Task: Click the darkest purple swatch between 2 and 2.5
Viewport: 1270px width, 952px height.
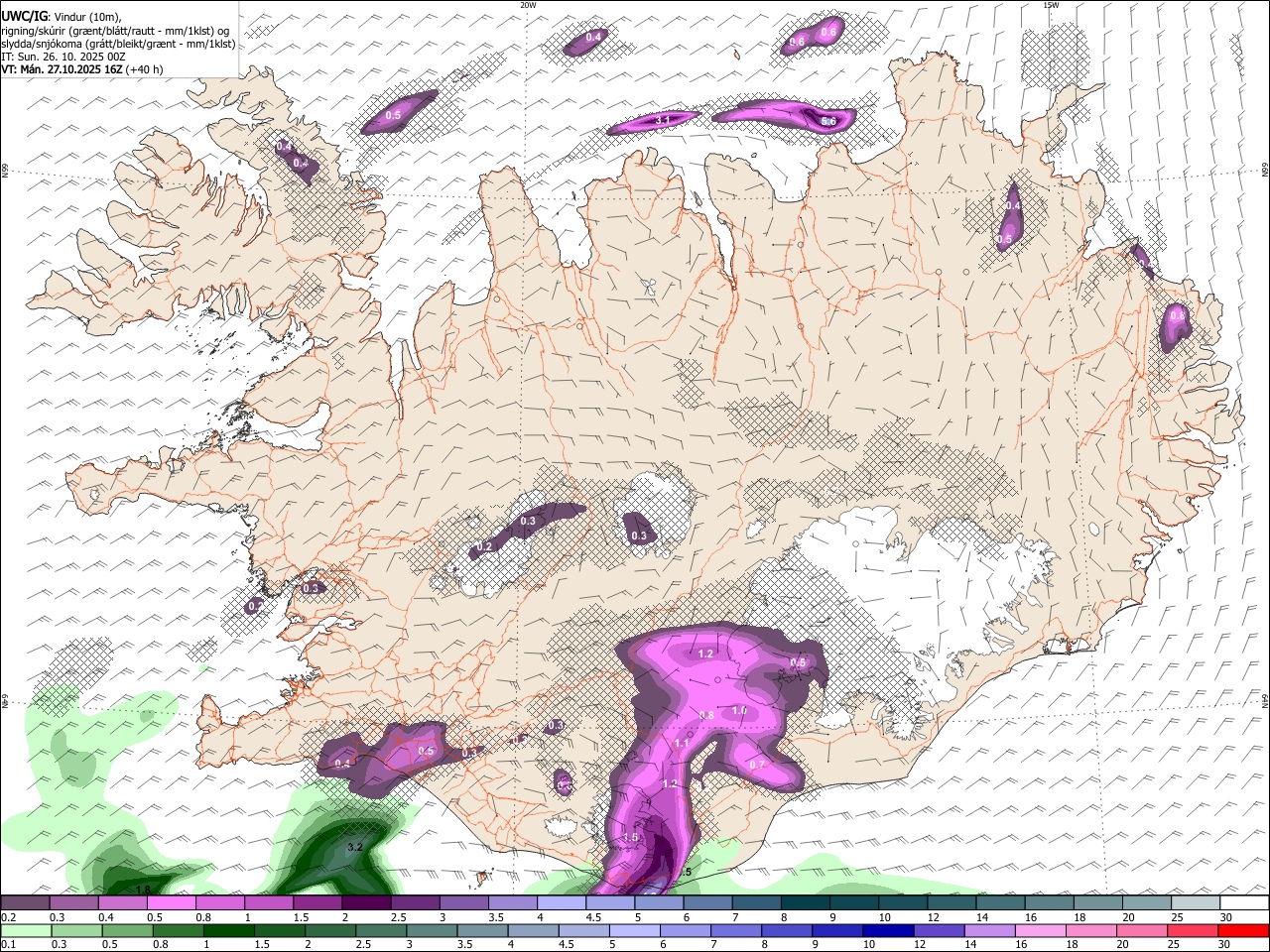Action: [x=365, y=902]
